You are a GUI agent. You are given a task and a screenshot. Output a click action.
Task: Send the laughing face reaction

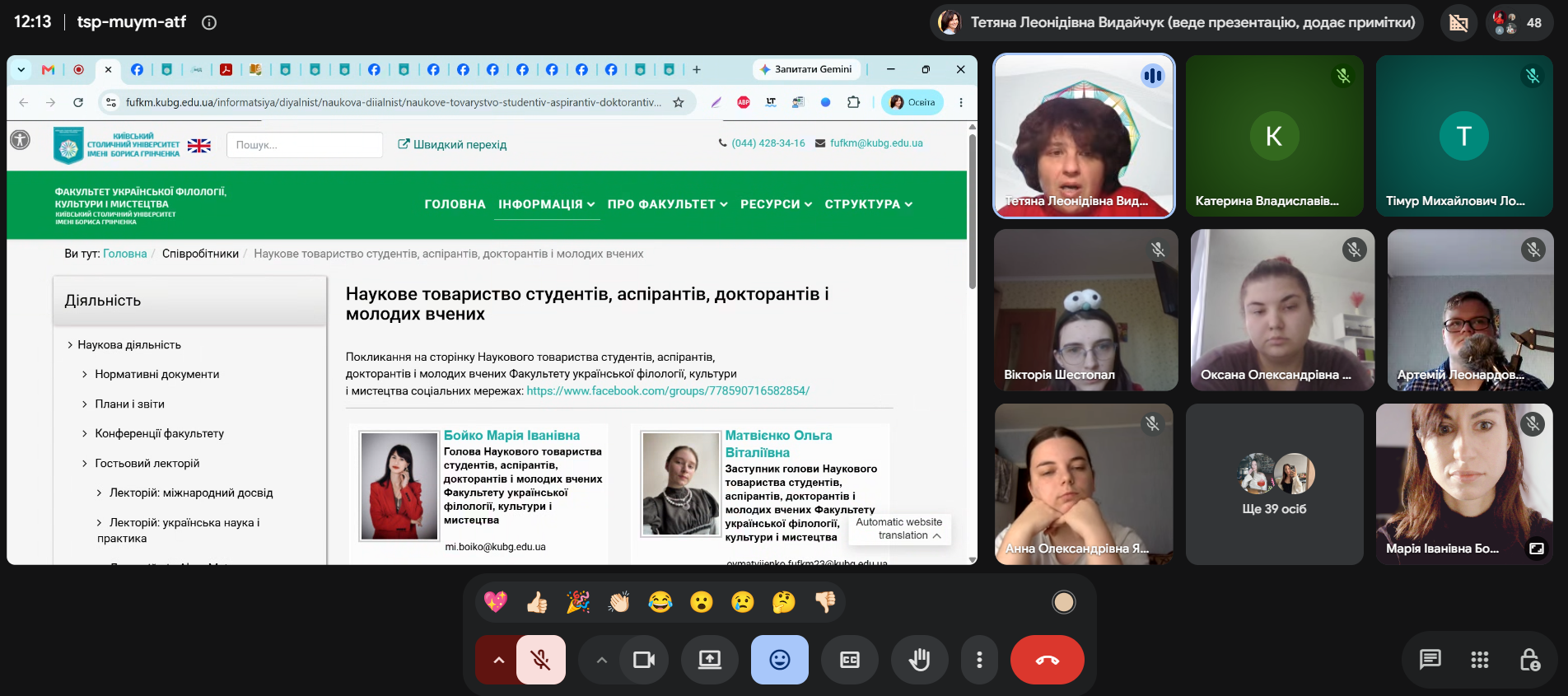(660, 602)
